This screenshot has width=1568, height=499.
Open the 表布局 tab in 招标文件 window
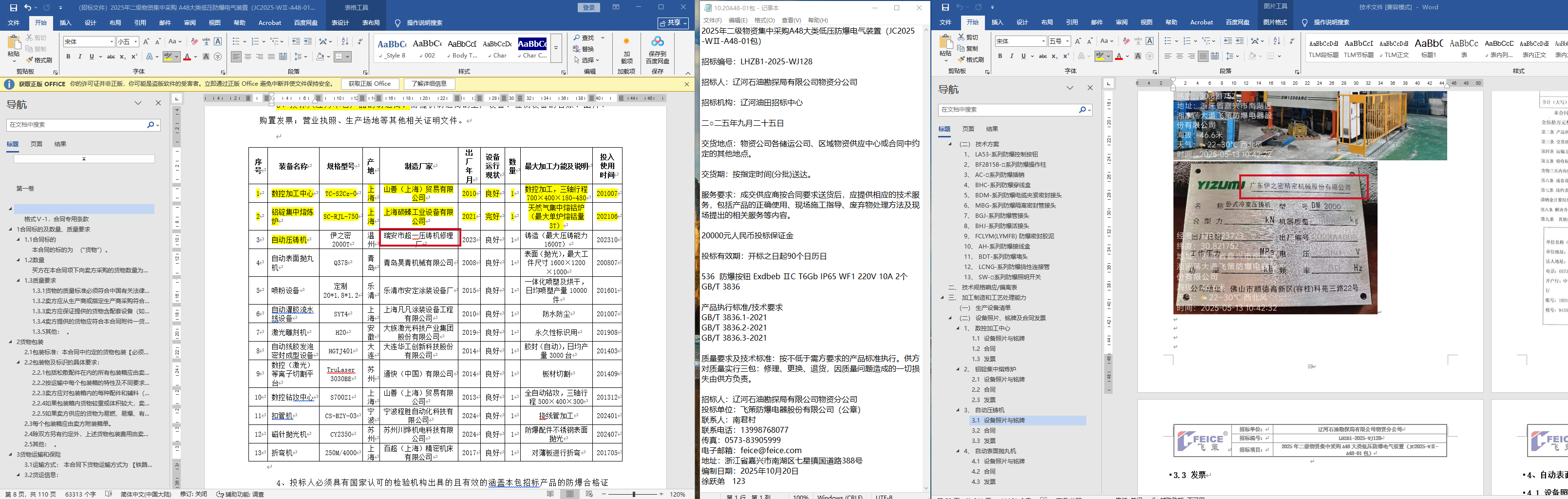click(x=371, y=22)
